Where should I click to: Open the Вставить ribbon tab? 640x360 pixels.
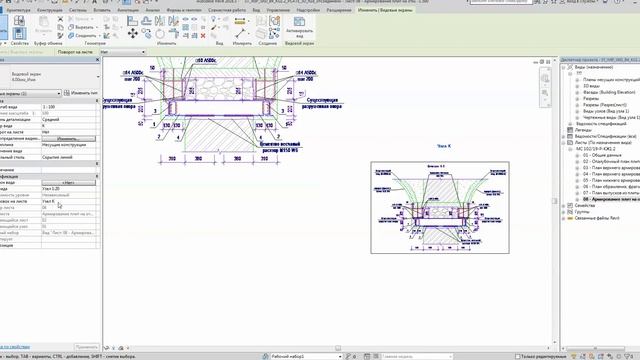tap(102, 10)
